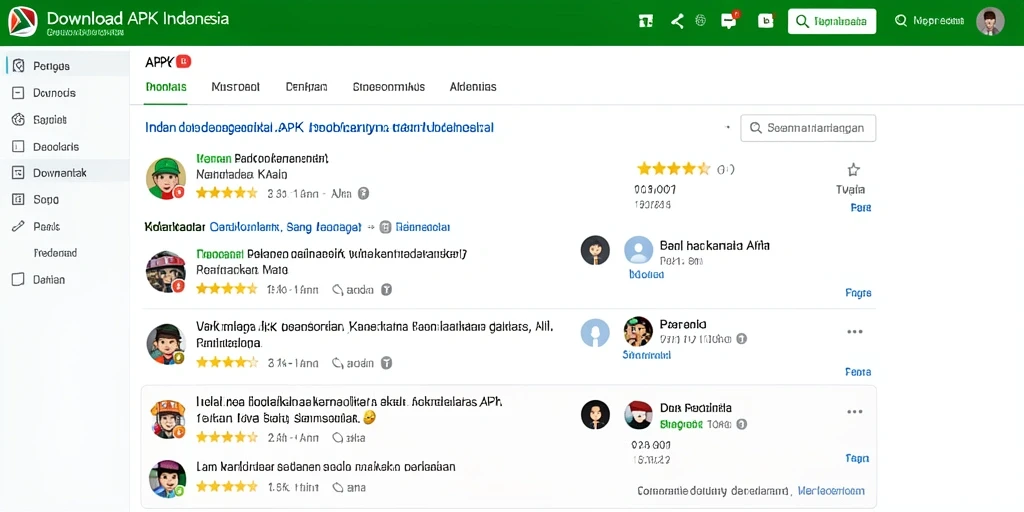Click the 'Deoolaris' sidebar icon

point(19,146)
